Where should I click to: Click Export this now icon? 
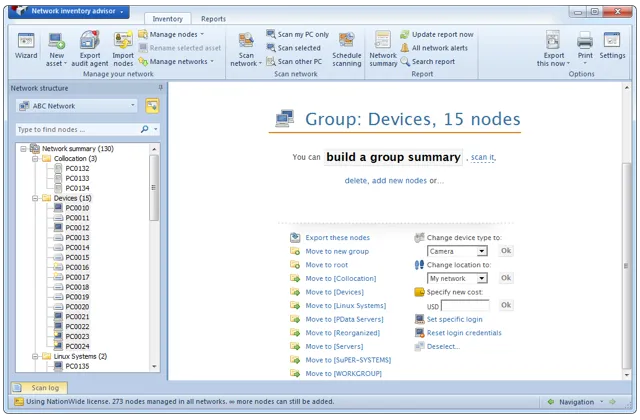(553, 40)
